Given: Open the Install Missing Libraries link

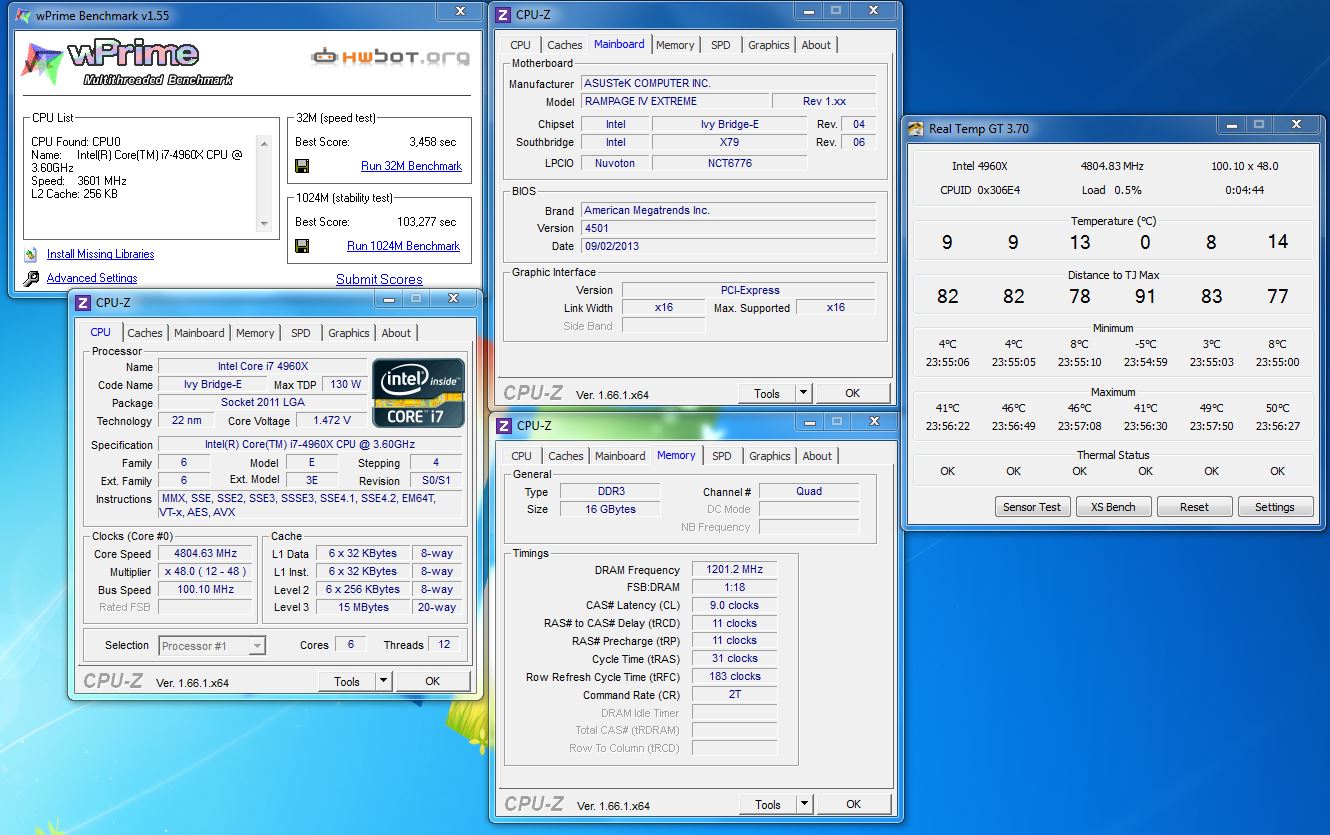Looking at the screenshot, I should pos(100,254).
